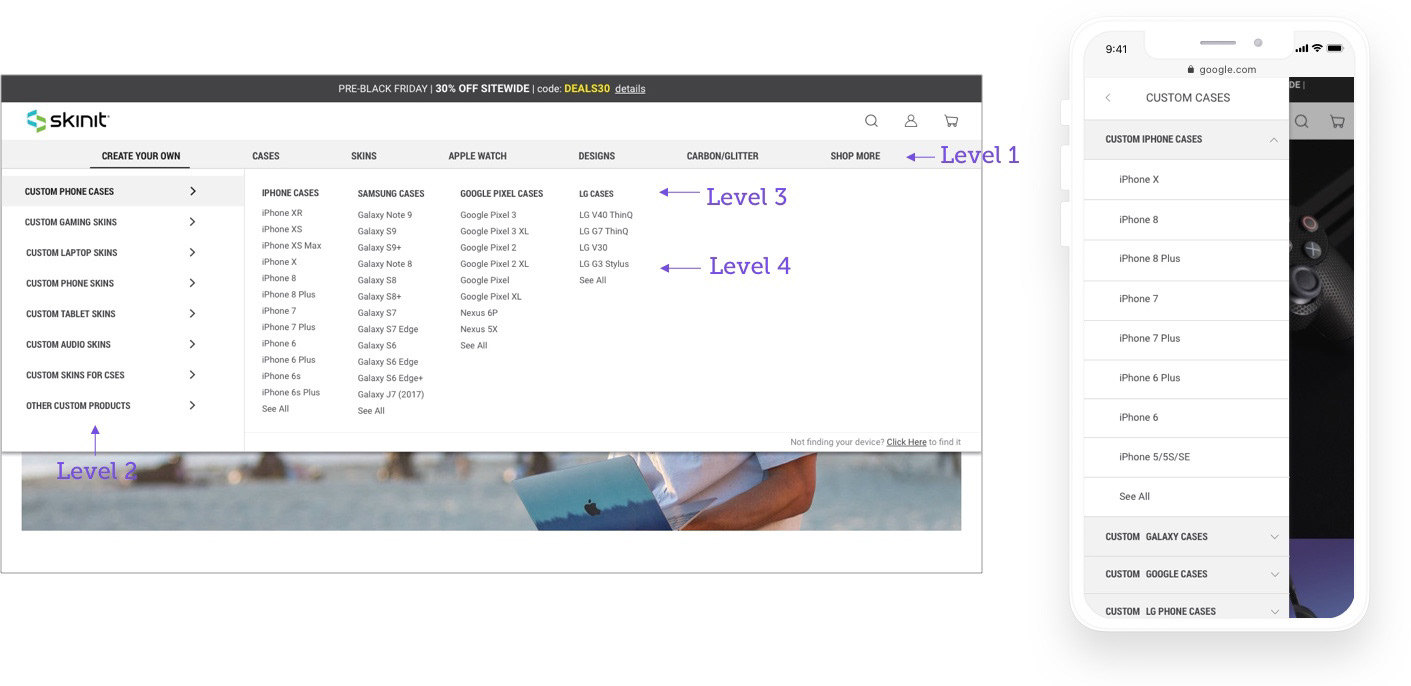
Task: Tap the mobile search icon
Action: (1301, 122)
